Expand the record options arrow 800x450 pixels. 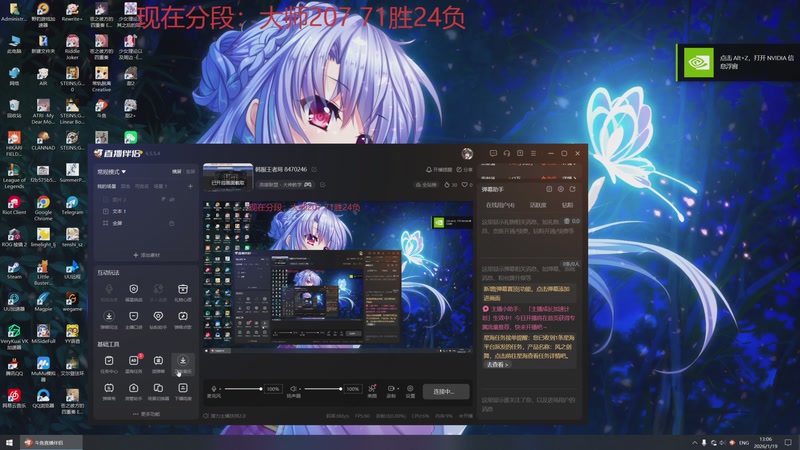397,389
